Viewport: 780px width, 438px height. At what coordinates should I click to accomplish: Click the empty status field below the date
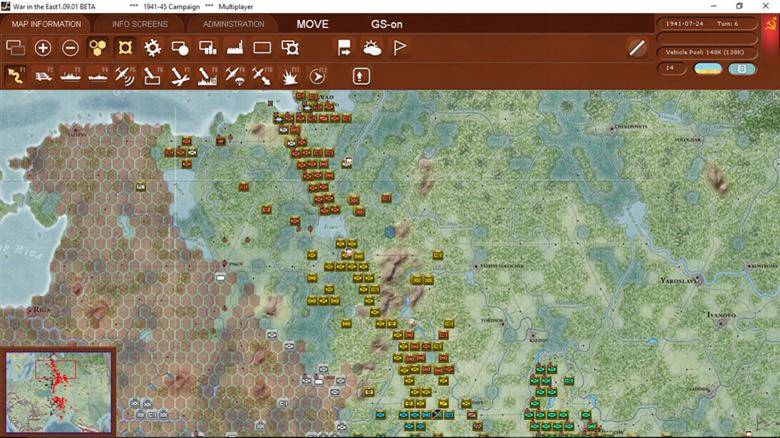pyautogui.click(x=707, y=38)
